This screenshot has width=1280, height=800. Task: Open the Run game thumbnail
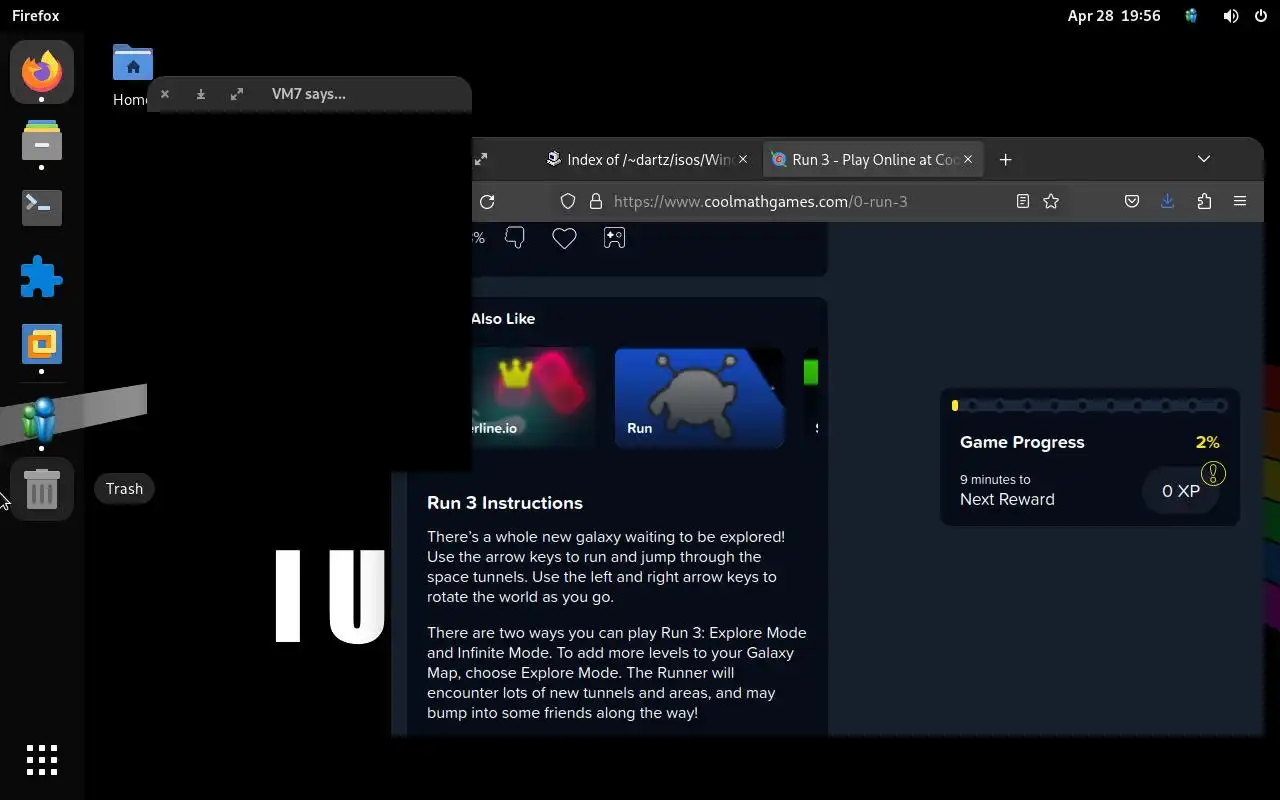point(699,397)
